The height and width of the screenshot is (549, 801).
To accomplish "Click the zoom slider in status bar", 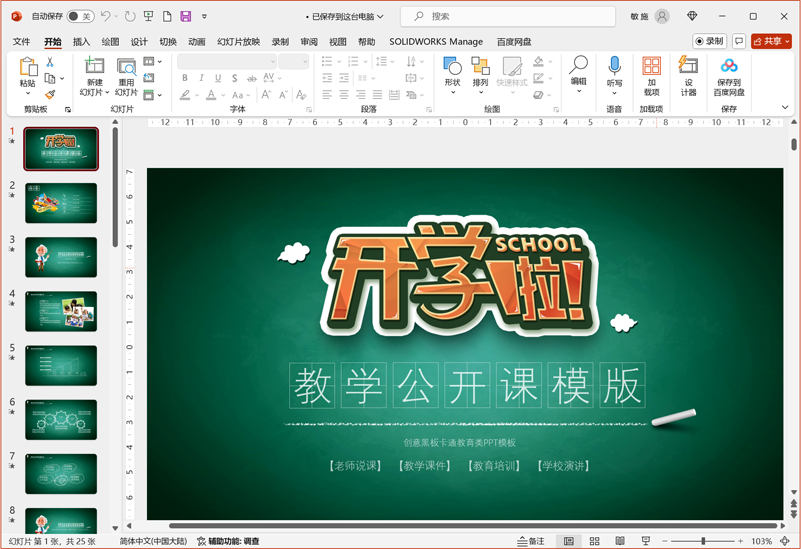I will 703,541.
